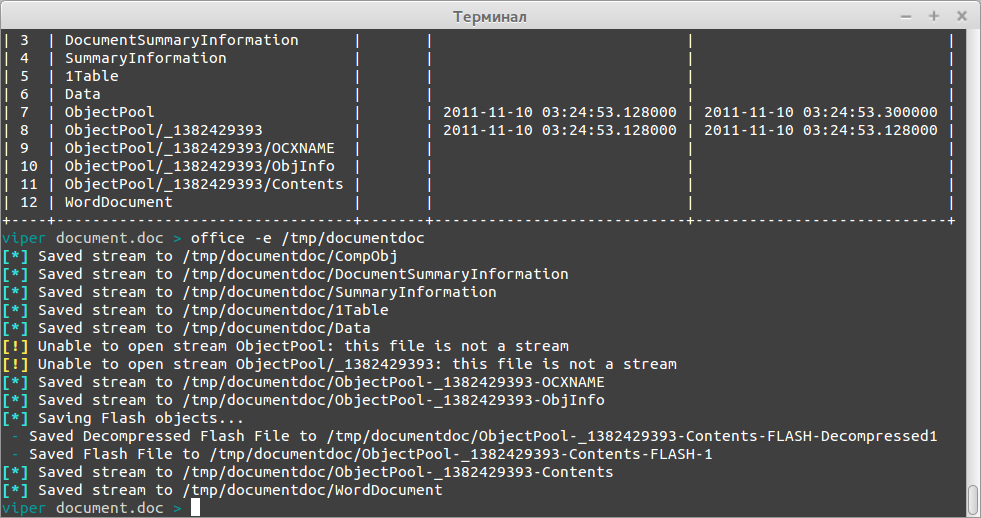Screen dimensions: 981x518
Task: Maximize the Терминал window
Action: point(933,16)
